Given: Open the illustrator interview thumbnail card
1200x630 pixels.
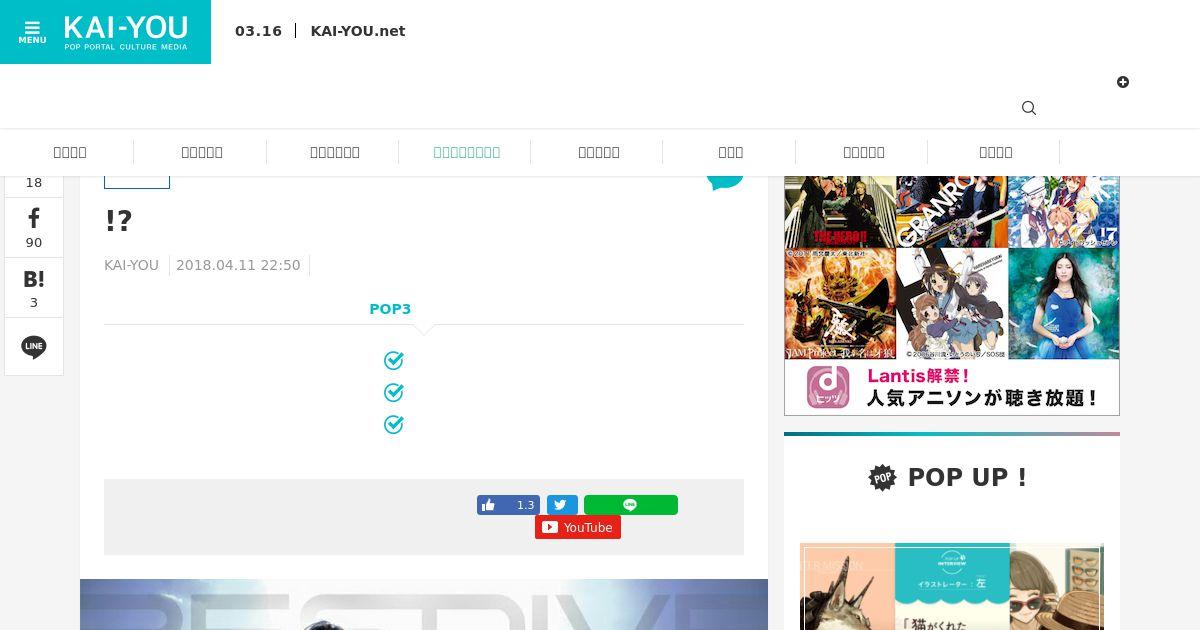Looking at the screenshot, I should pyautogui.click(x=952, y=587).
